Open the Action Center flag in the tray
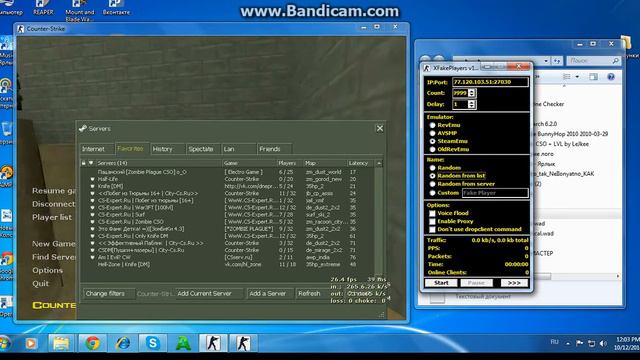Viewport: 640px width, 360px height. 579,344
